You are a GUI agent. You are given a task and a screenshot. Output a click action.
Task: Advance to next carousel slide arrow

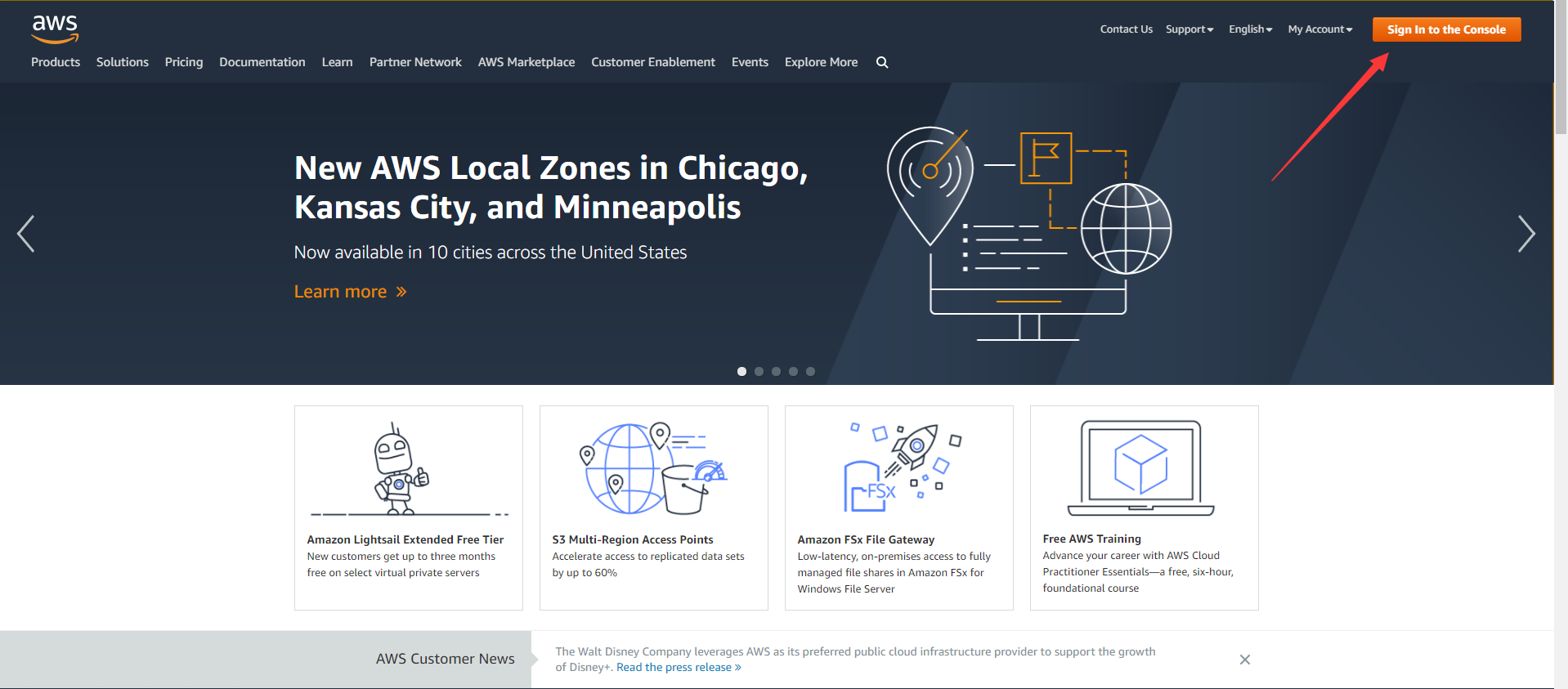coord(1526,234)
